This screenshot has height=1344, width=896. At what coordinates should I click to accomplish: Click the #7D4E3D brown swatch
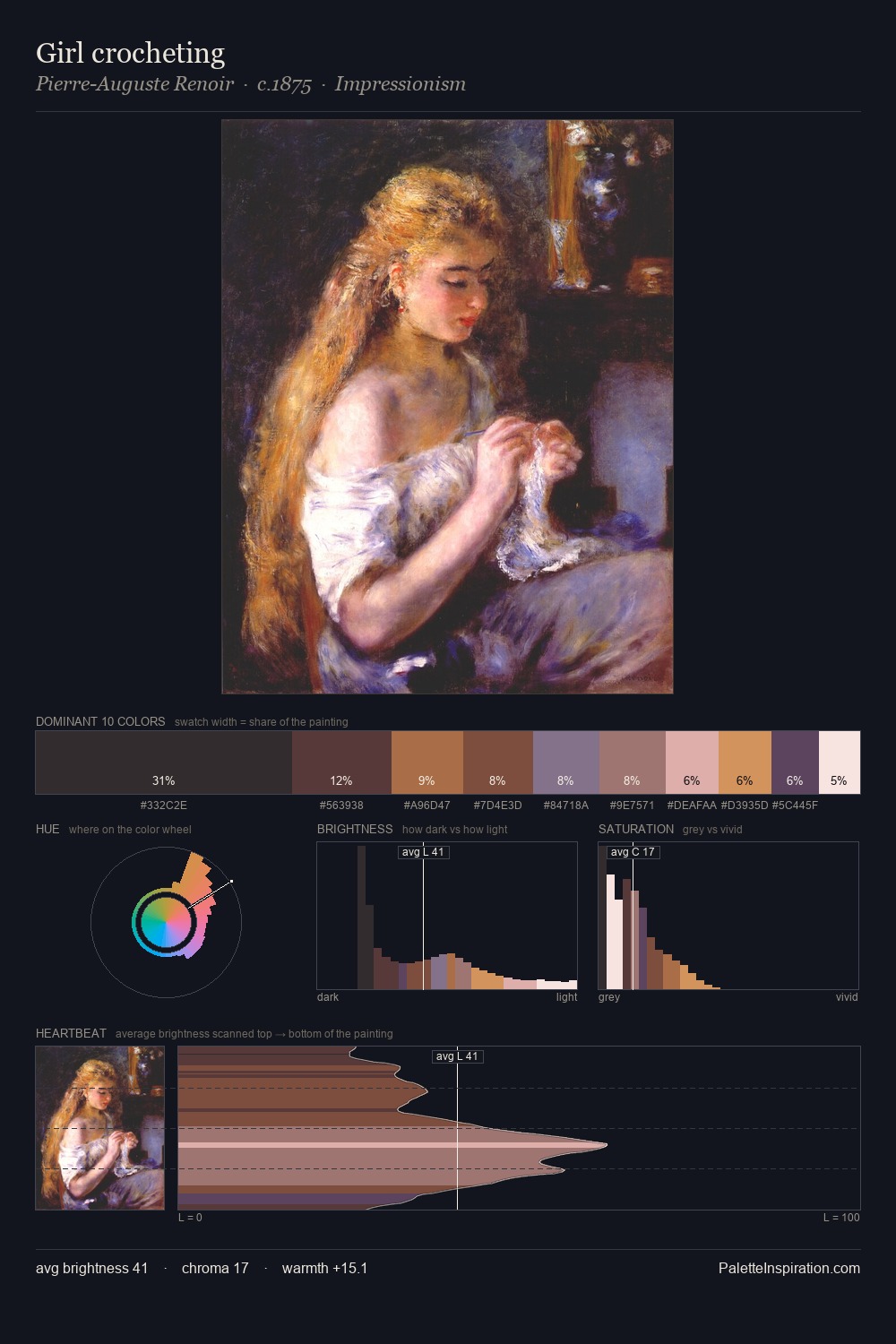(x=498, y=762)
